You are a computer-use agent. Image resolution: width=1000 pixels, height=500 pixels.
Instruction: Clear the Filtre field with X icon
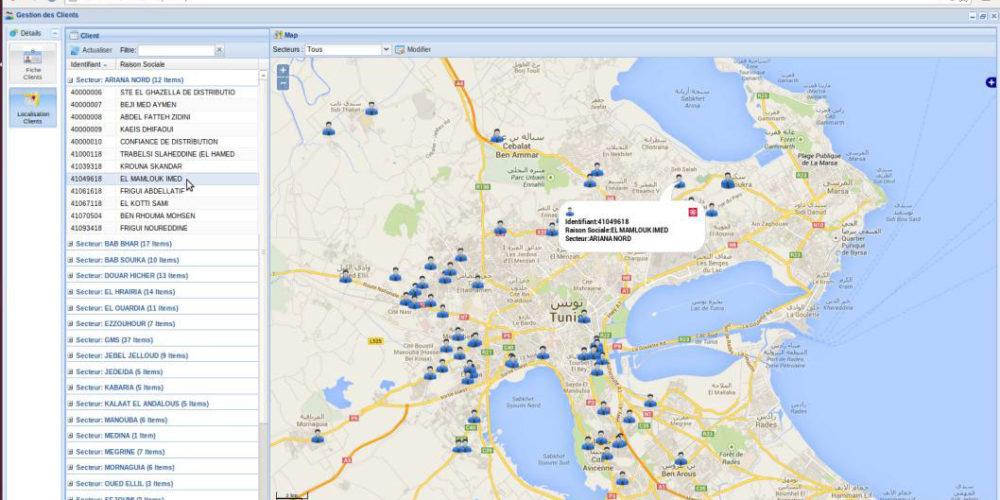220,50
